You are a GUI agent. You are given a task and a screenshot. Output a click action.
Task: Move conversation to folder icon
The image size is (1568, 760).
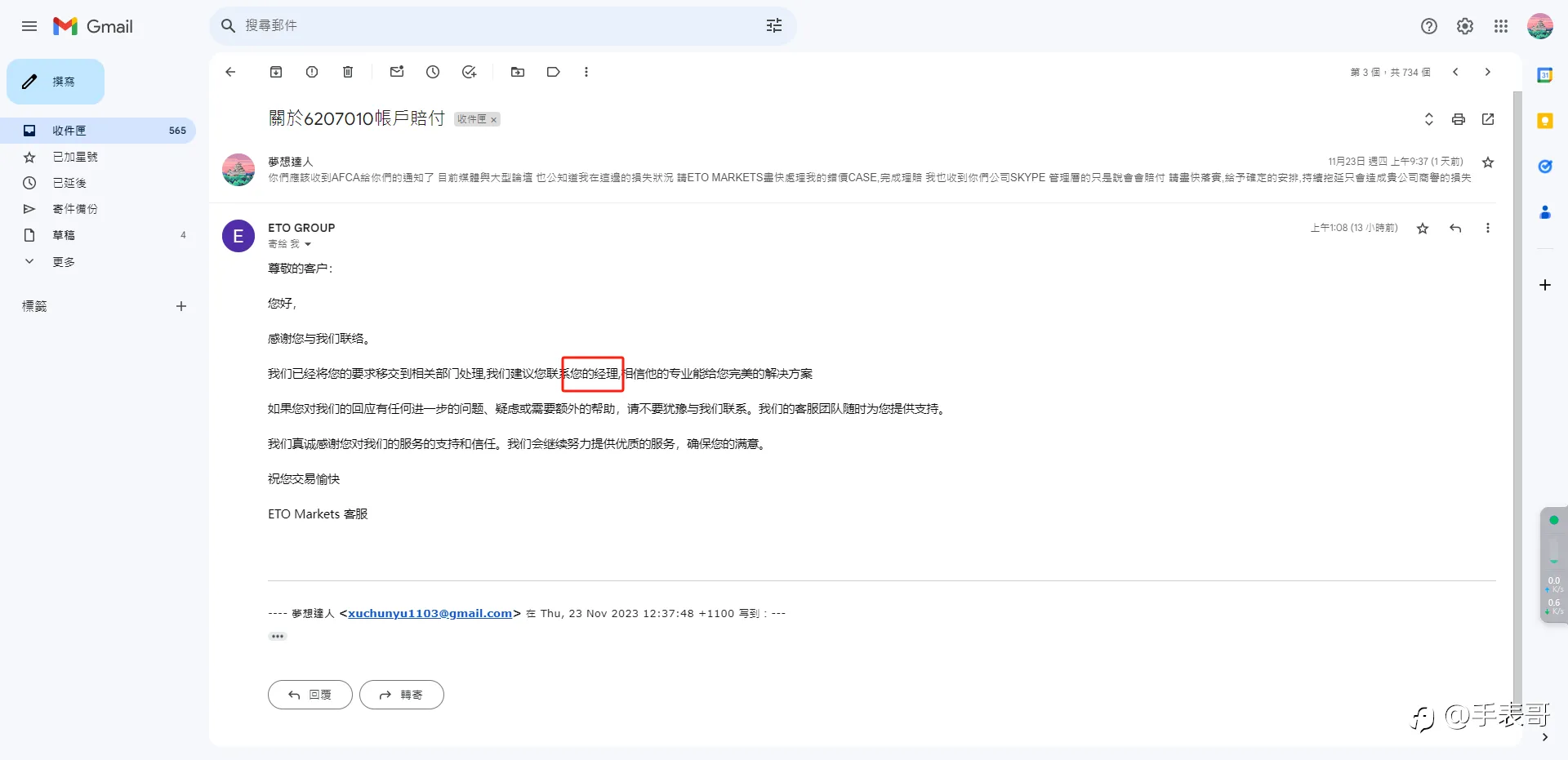[518, 72]
